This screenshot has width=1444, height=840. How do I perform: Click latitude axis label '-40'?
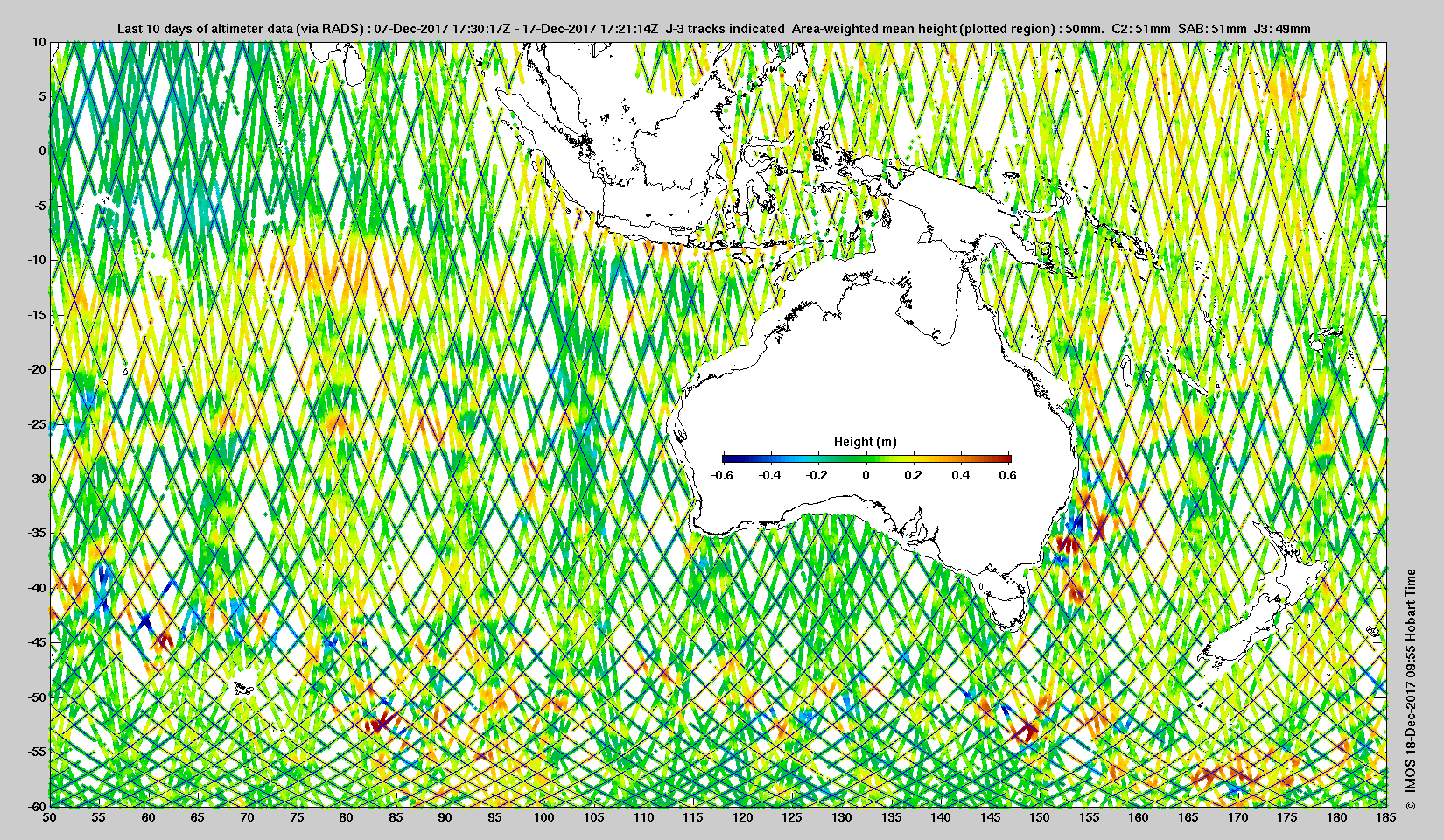point(36,587)
